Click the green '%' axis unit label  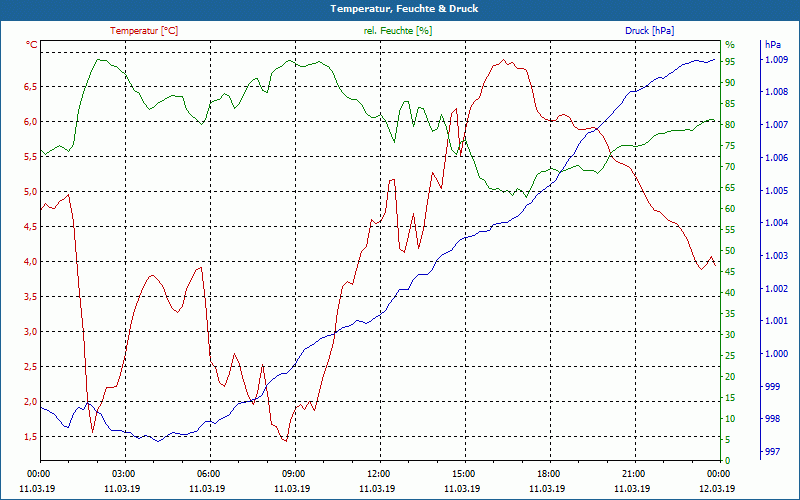pos(730,44)
